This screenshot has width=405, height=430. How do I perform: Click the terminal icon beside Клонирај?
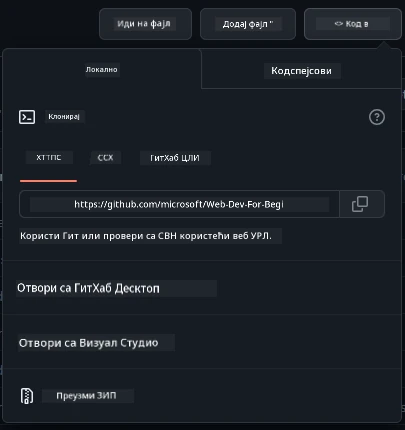coord(27,117)
